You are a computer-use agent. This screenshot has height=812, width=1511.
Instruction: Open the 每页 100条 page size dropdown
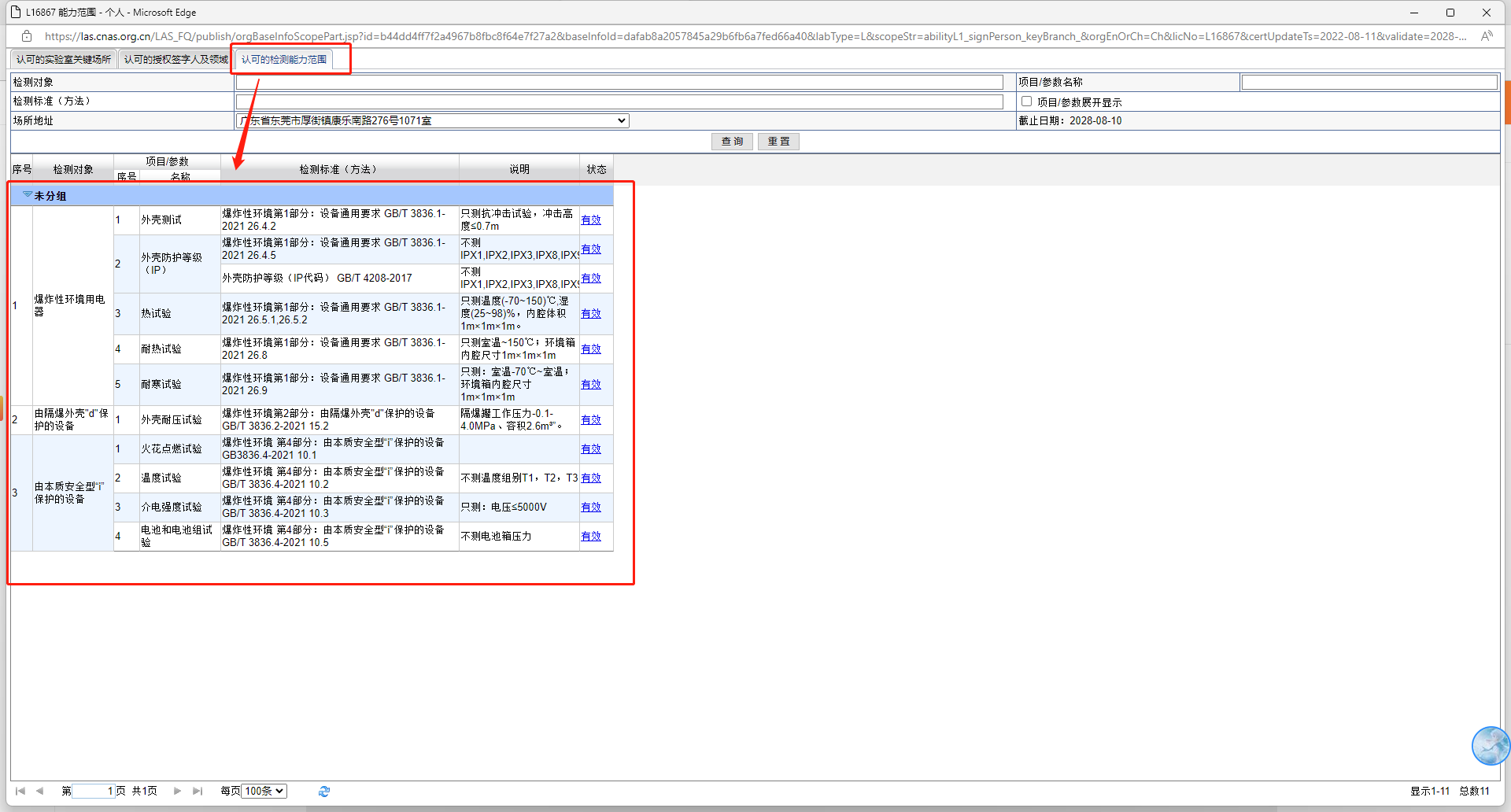(x=264, y=791)
